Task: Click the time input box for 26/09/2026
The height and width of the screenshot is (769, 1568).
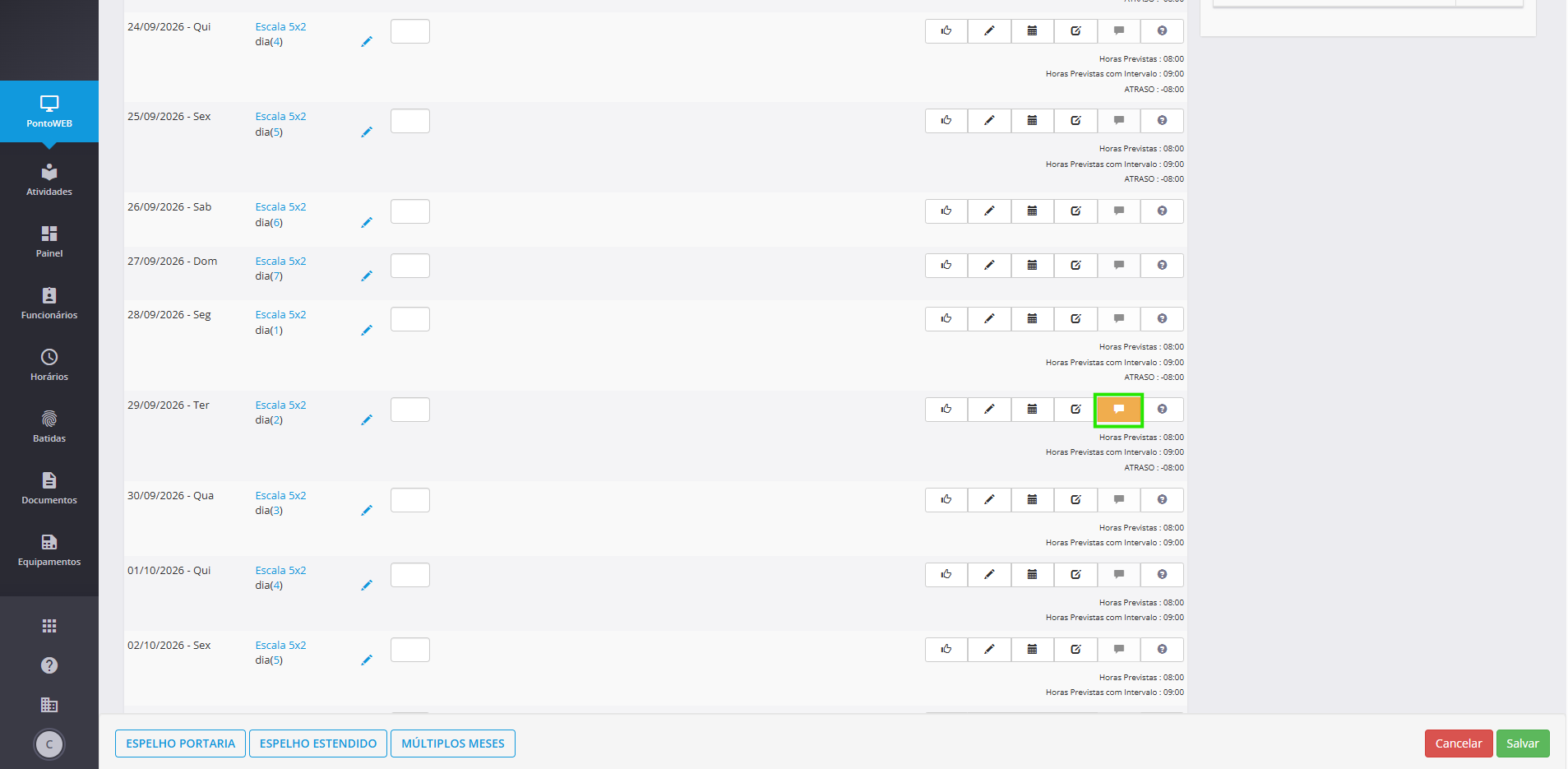Action: (x=410, y=211)
